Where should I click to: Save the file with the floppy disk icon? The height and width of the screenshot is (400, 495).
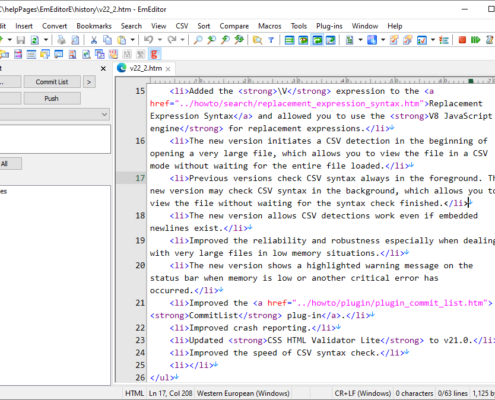tap(21, 40)
